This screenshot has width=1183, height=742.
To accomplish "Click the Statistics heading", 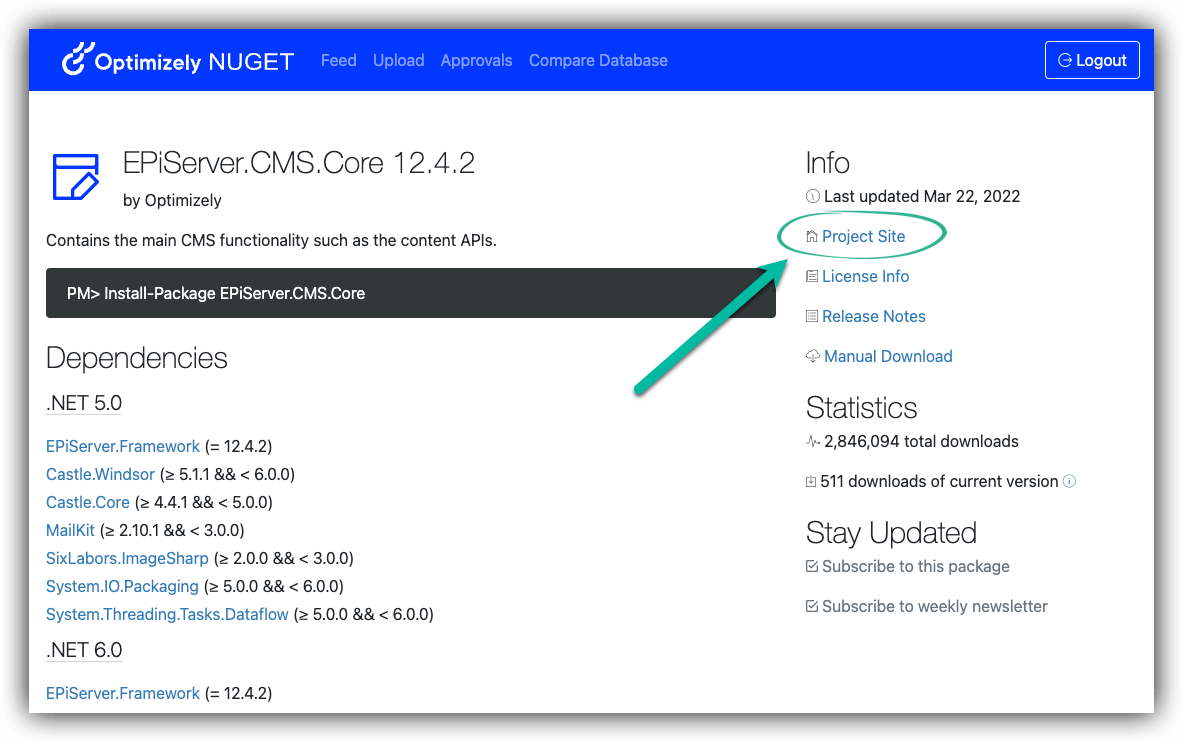I will [861, 408].
